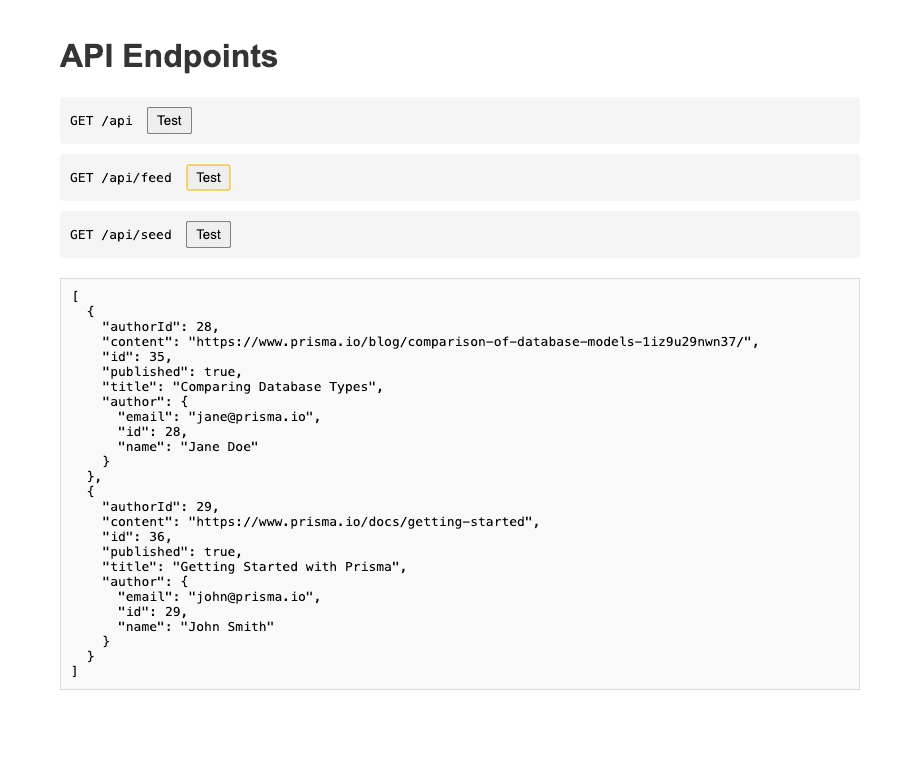903x757 pixels.
Task: Click the "id": 35 line in the response
Action: [x=137, y=357]
